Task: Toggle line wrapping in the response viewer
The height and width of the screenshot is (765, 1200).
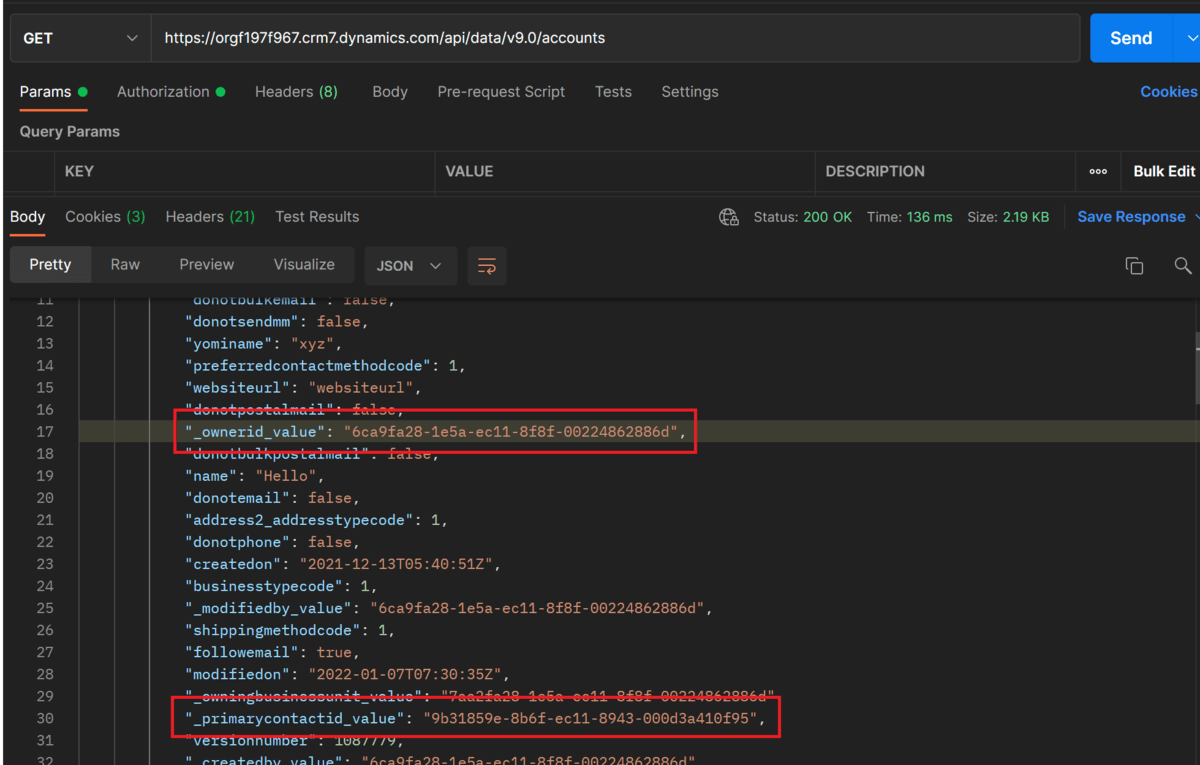Action: tap(487, 266)
